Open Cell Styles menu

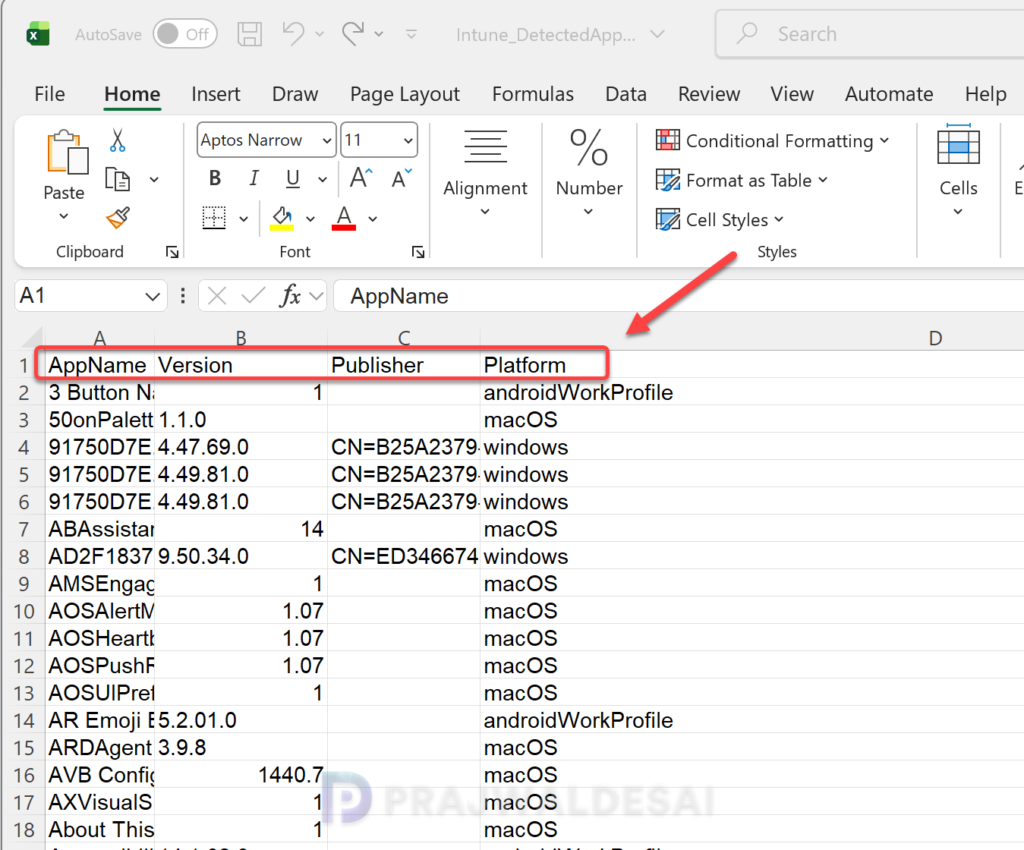point(720,220)
